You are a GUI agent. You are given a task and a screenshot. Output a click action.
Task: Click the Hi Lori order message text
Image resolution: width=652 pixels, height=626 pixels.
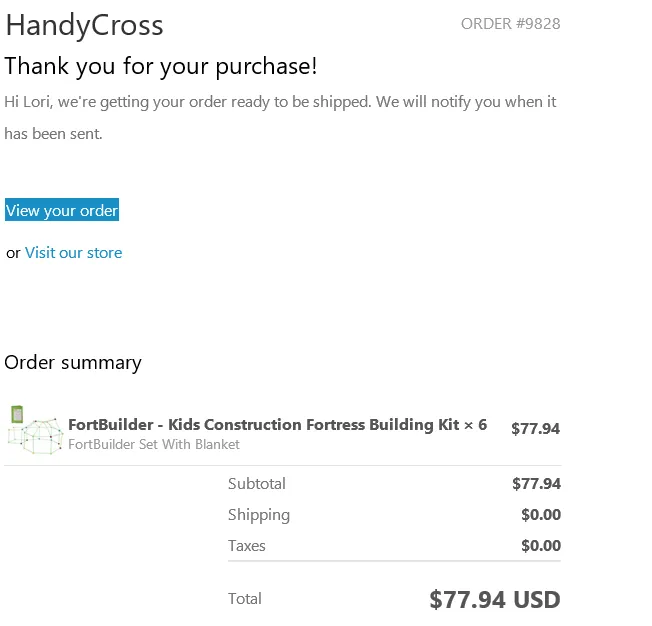click(280, 102)
